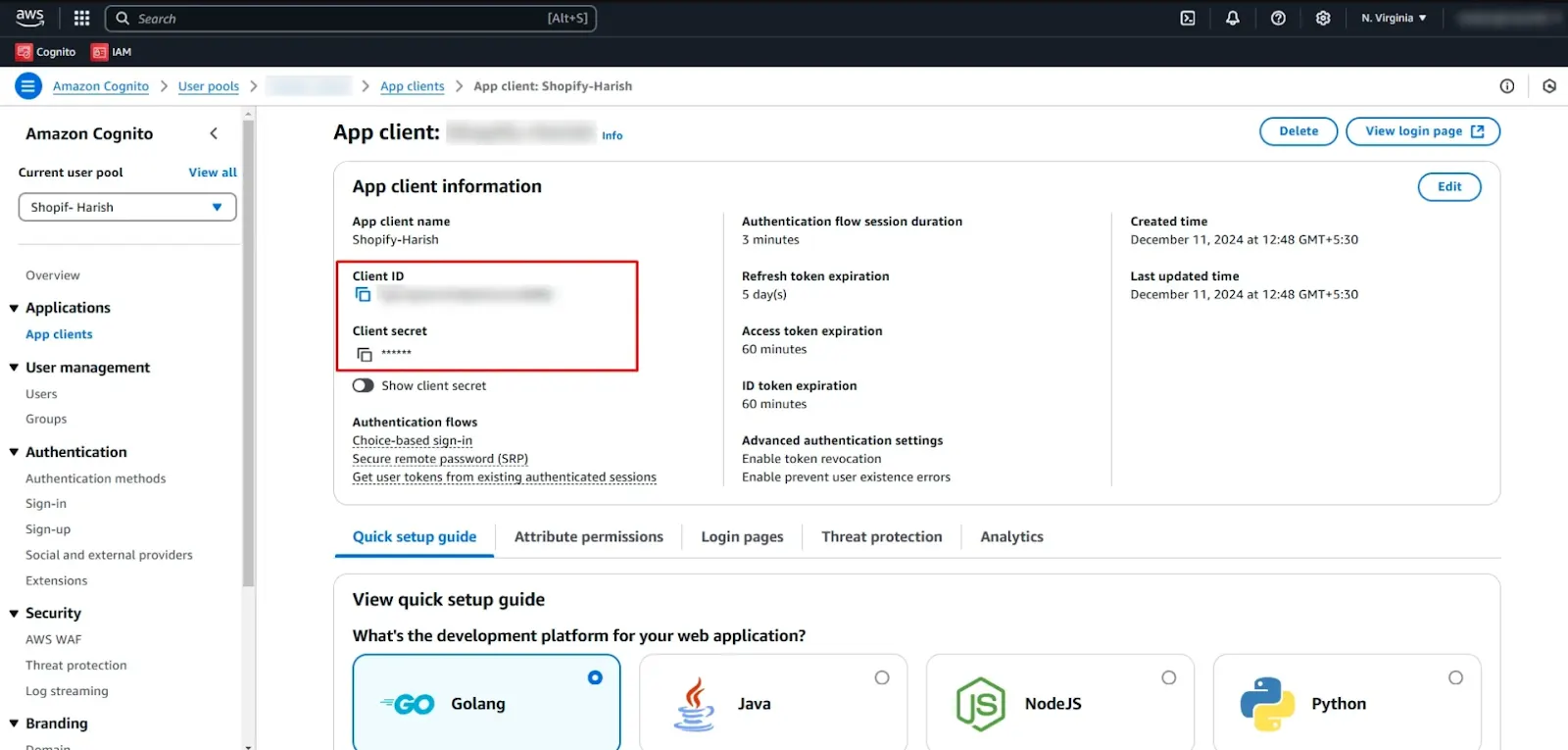
Task: Click the side navigation scrollbar
Action: click(249, 353)
